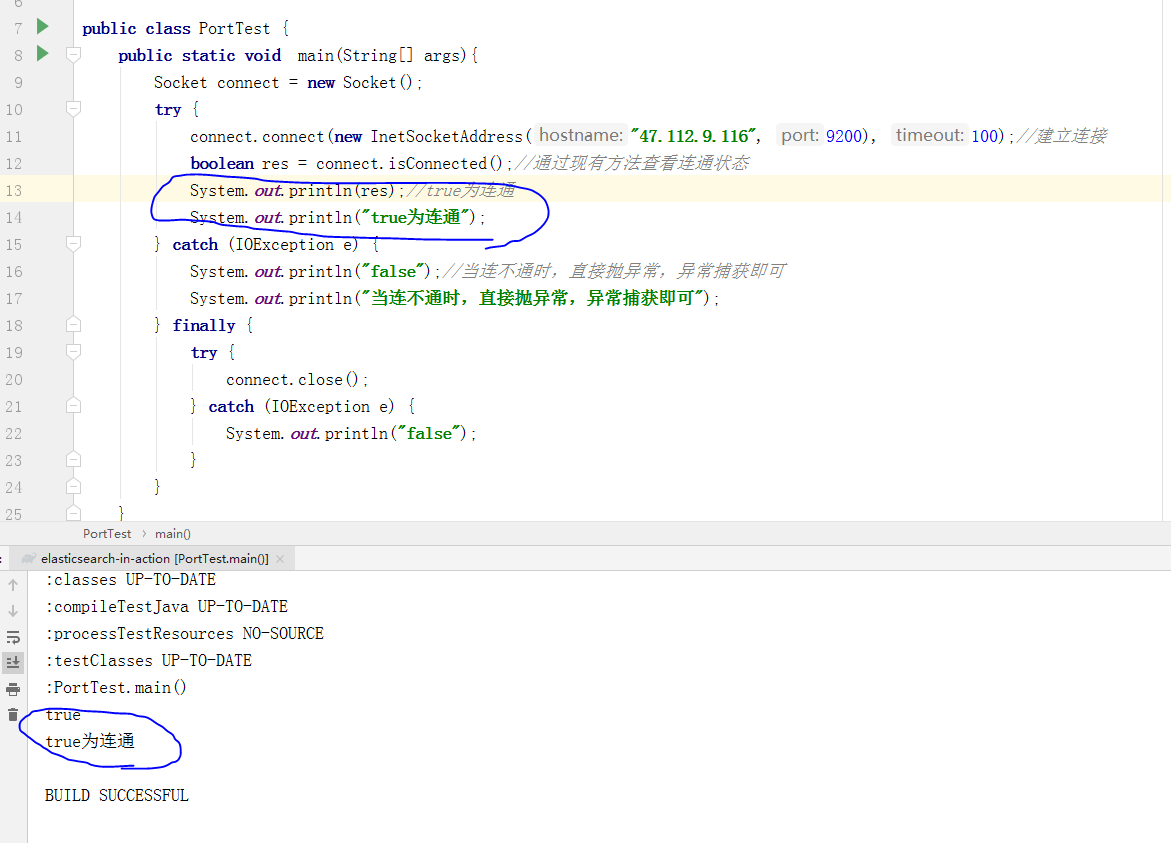Click :PortTest.main() console line
This screenshot has width=1171, height=843.
[x=116, y=688]
